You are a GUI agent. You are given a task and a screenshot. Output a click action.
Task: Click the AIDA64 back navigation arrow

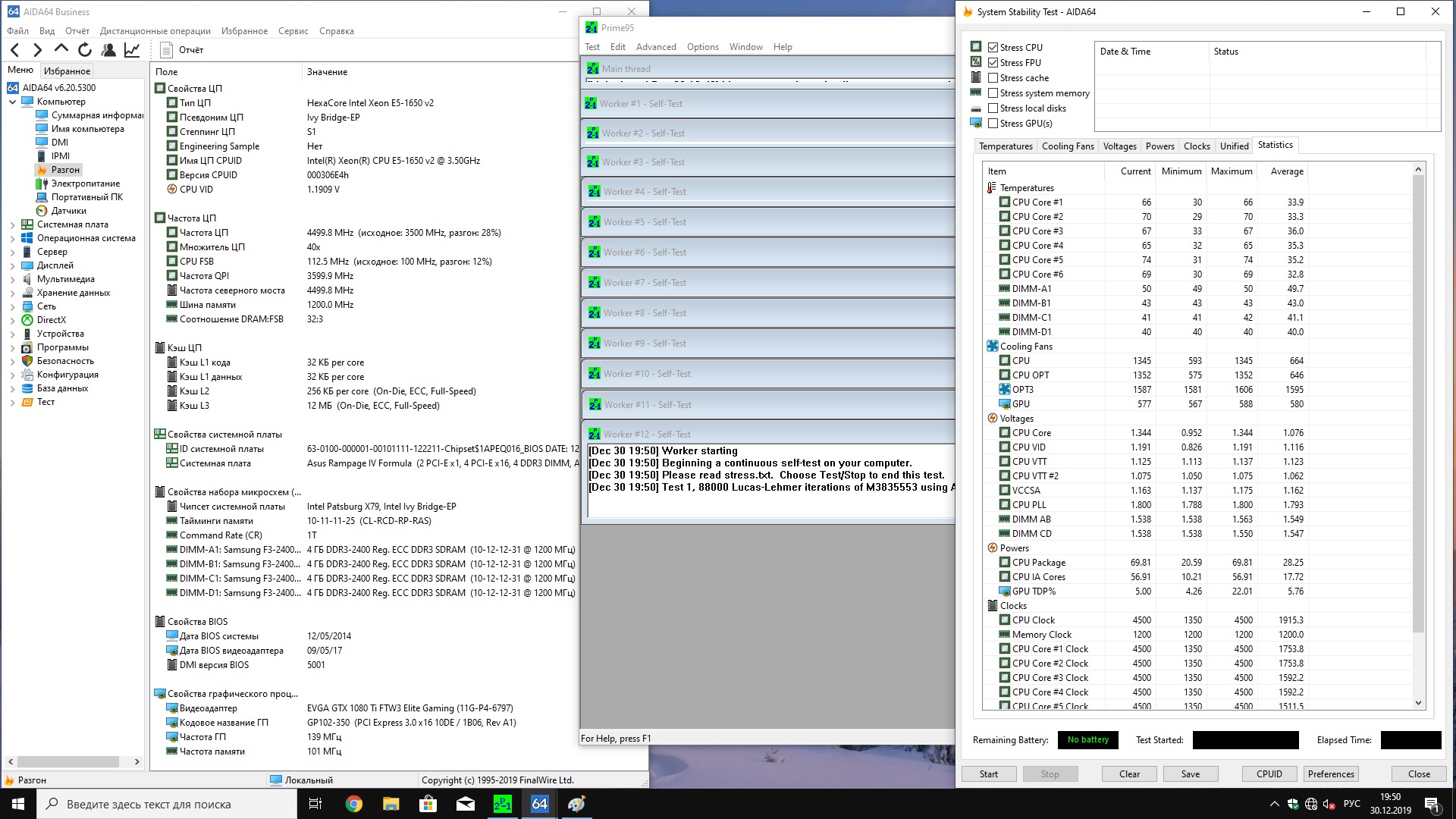[x=15, y=50]
